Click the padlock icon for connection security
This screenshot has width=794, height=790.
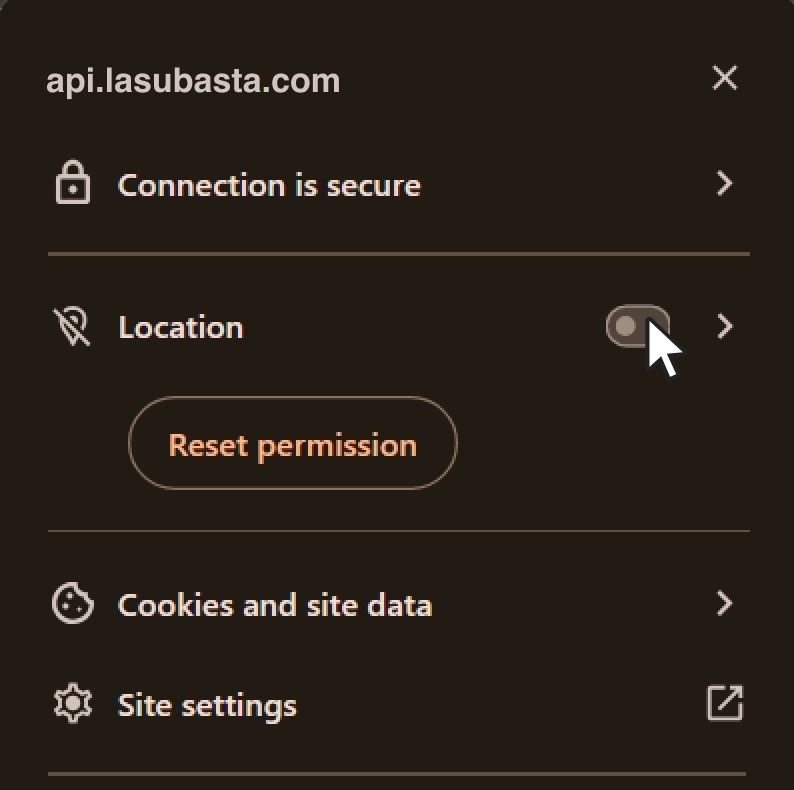pos(72,185)
